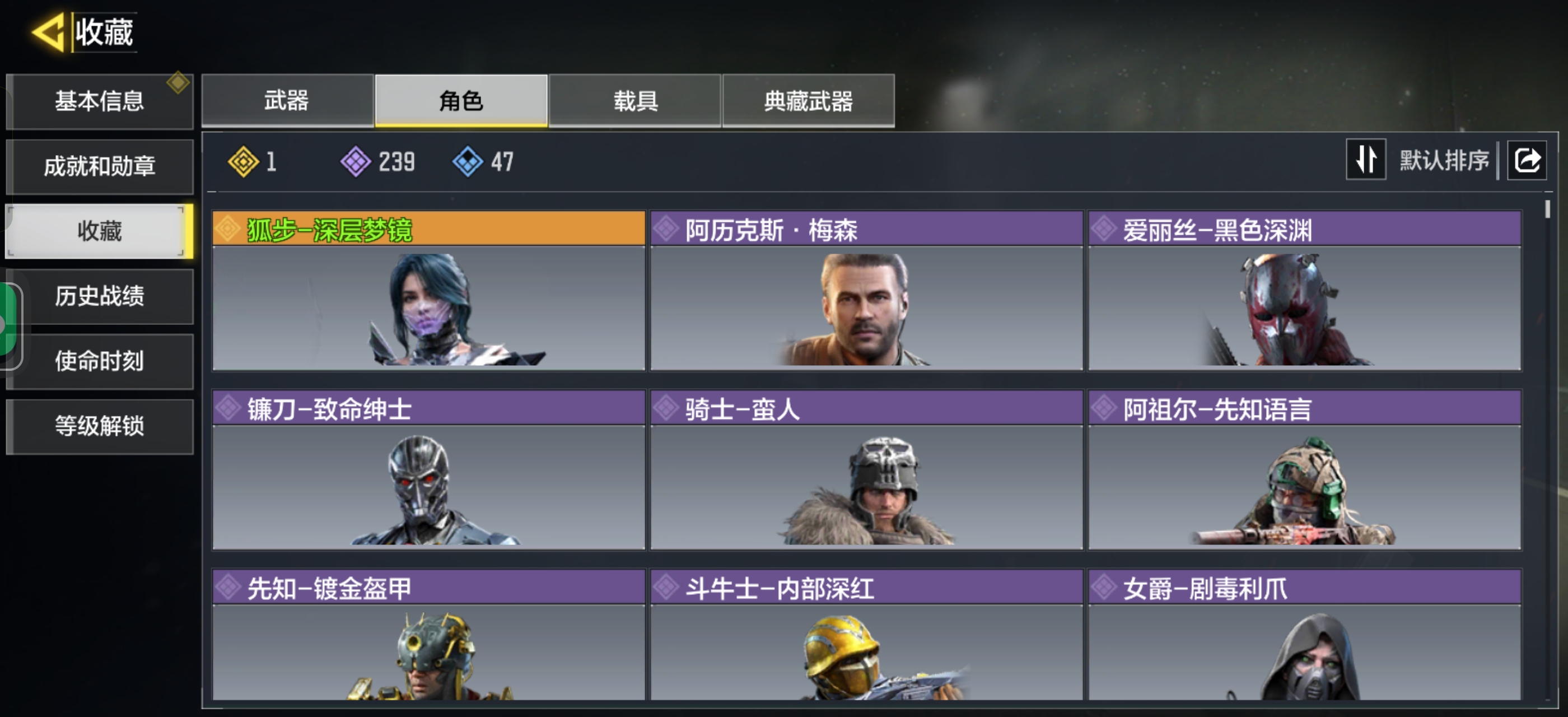
Task: Open the 历史战绩 section
Action: click(x=100, y=296)
